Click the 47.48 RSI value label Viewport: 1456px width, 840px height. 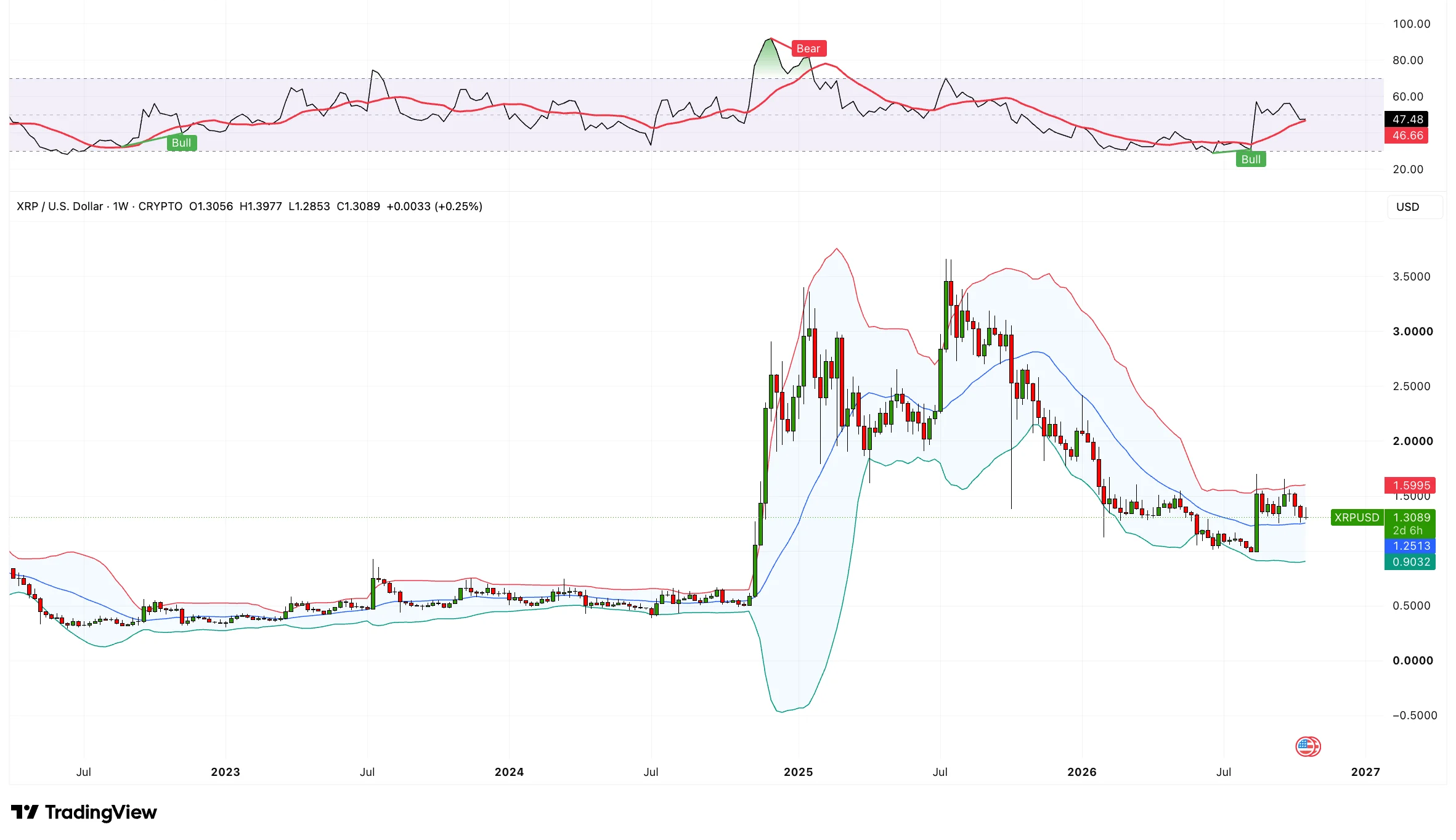coord(1406,120)
